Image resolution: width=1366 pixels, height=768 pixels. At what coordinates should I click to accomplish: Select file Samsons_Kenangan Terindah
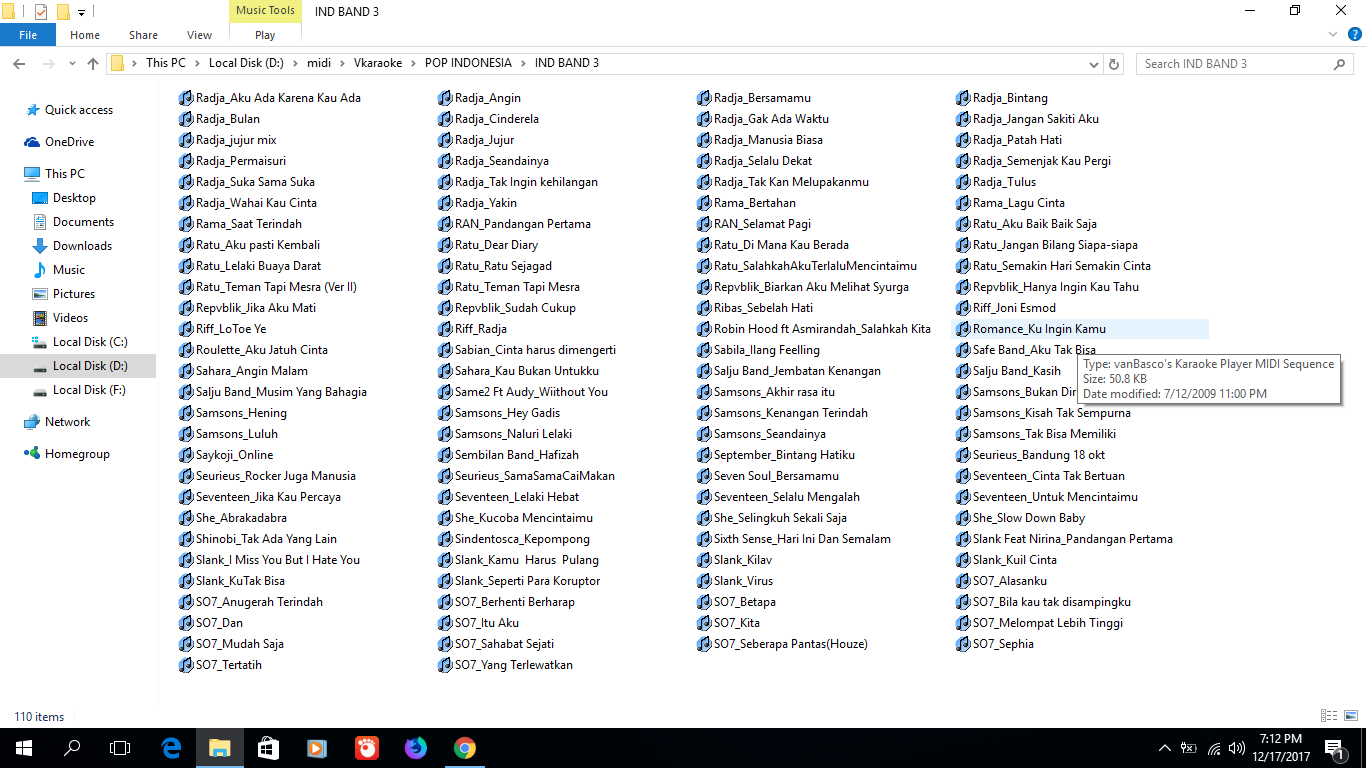pos(782,413)
